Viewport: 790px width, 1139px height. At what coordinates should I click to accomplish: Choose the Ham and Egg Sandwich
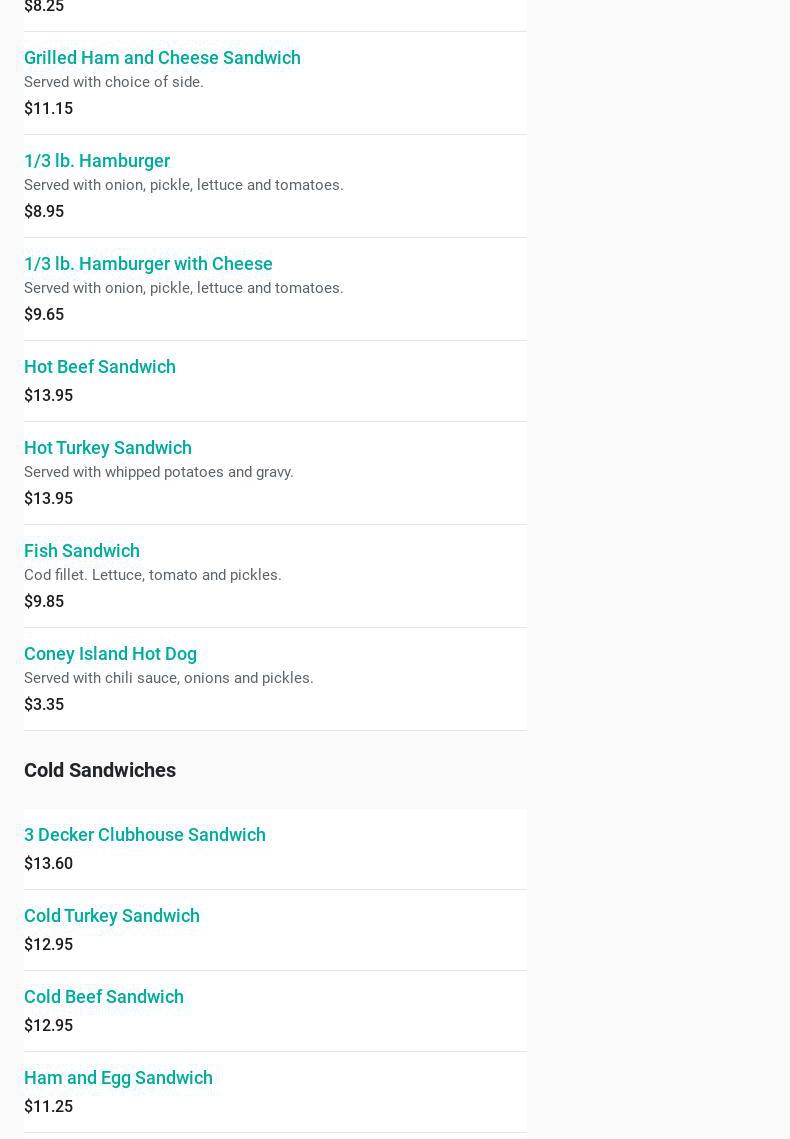118,1078
